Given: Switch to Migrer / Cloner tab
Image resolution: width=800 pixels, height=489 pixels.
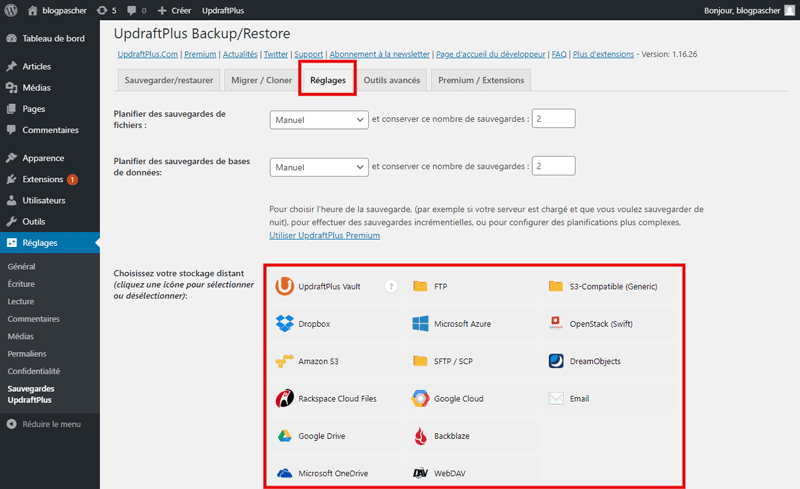Looking at the screenshot, I should pyautogui.click(x=261, y=80).
